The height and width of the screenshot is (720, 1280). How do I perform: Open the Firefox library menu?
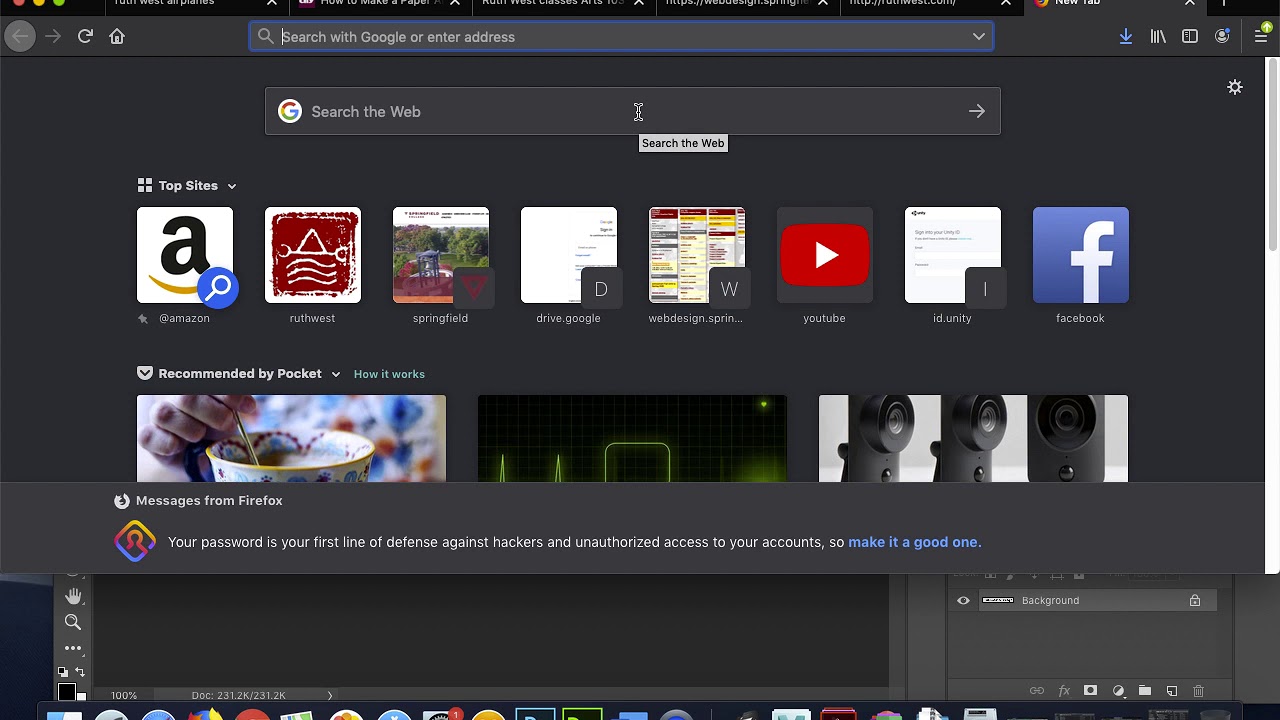pos(1158,36)
